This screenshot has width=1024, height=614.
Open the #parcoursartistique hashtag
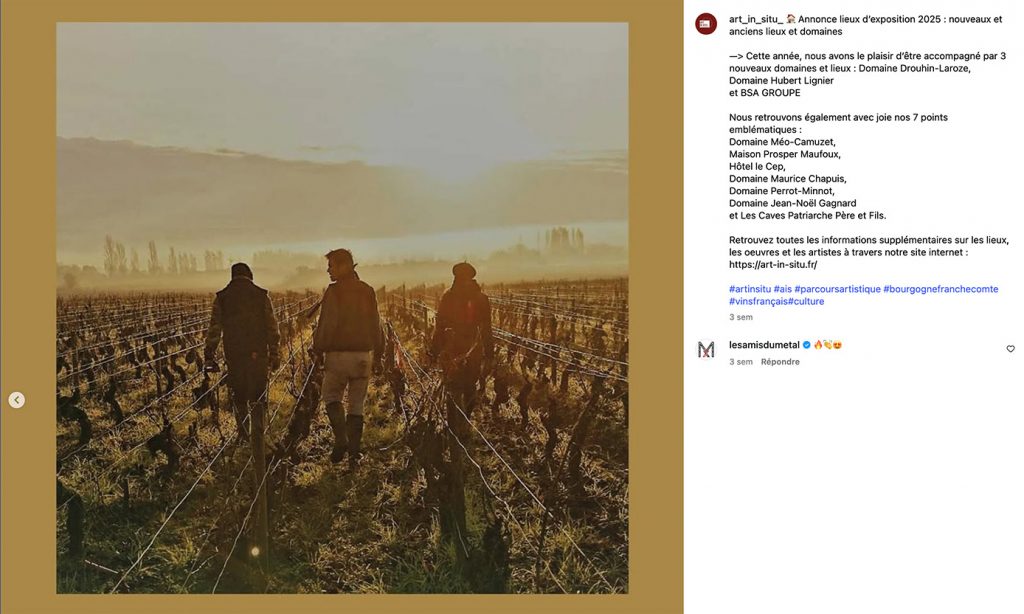(x=837, y=289)
